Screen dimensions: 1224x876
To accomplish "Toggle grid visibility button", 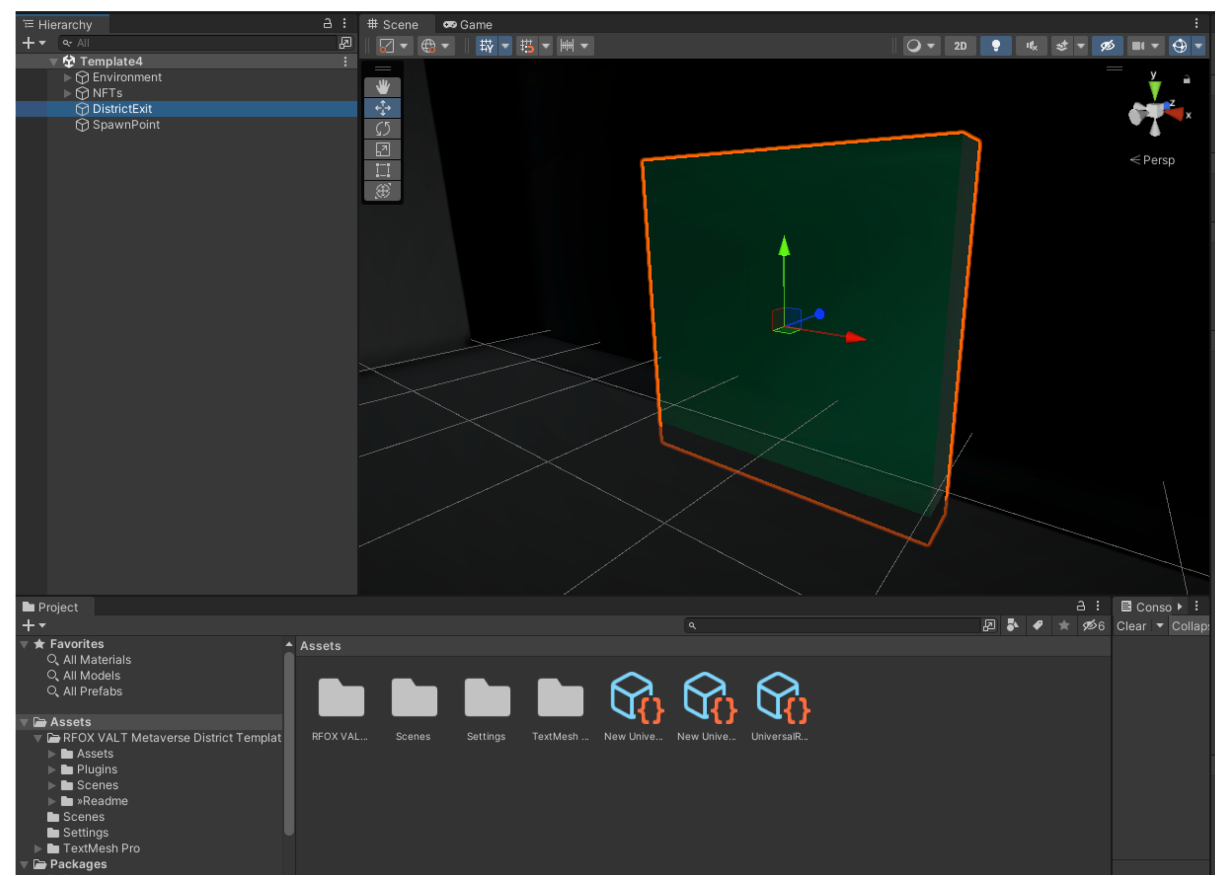I will click(487, 46).
